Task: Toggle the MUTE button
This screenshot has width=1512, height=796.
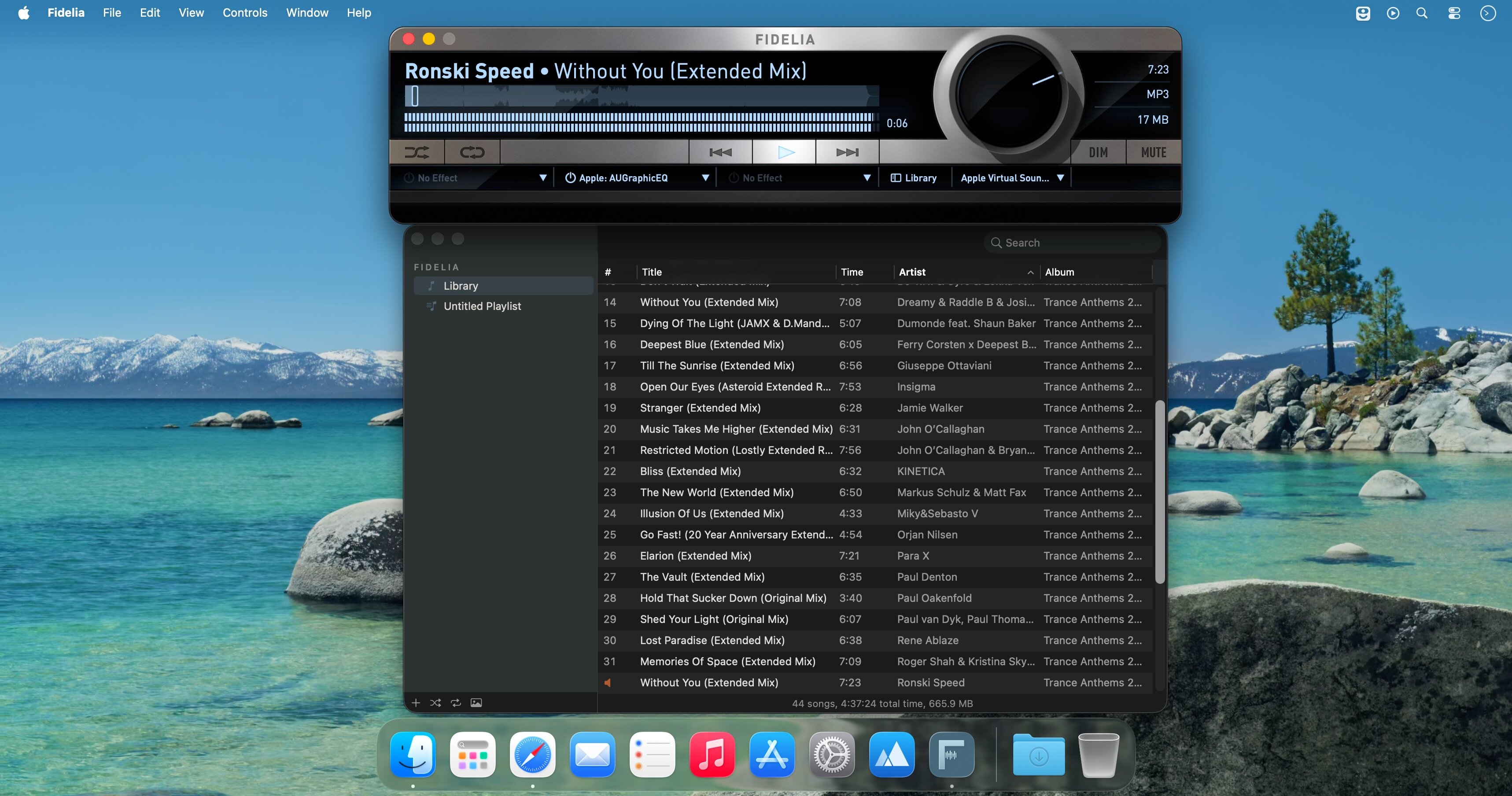Action: [1153, 153]
